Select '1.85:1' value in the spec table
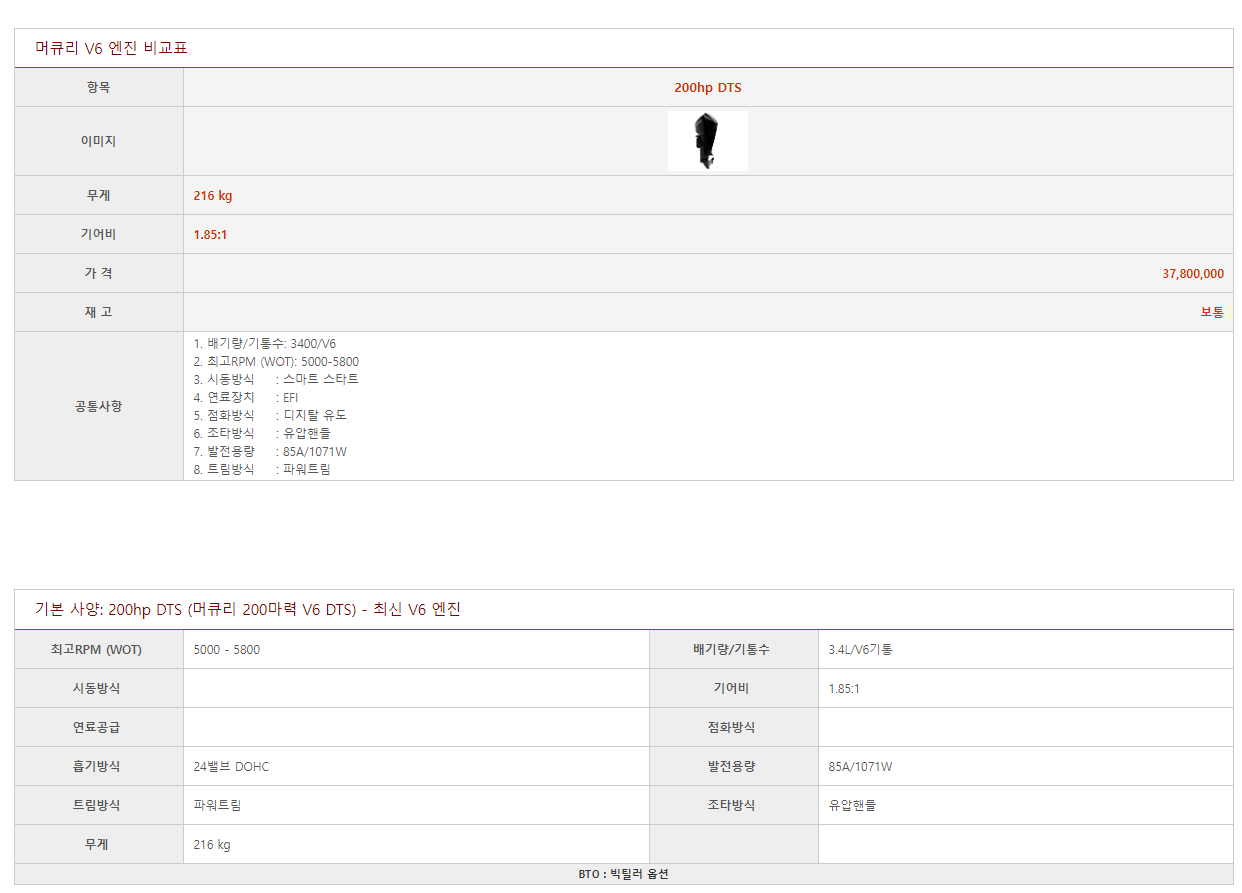The image size is (1242, 893). (845, 689)
